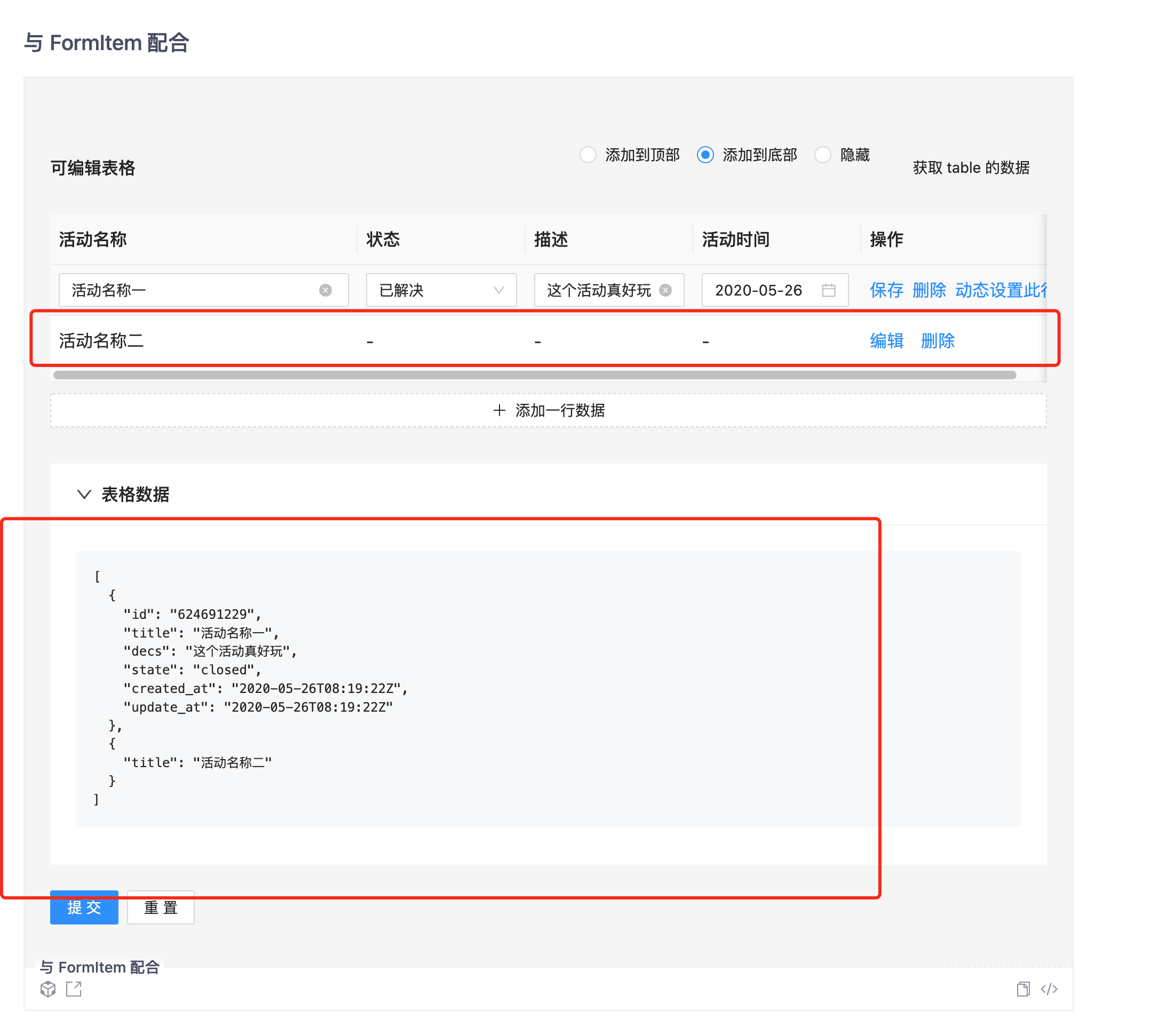Image resolution: width=1174 pixels, height=1036 pixels.
Task: Clear the 活动名称一 input field
Action: click(325, 291)
